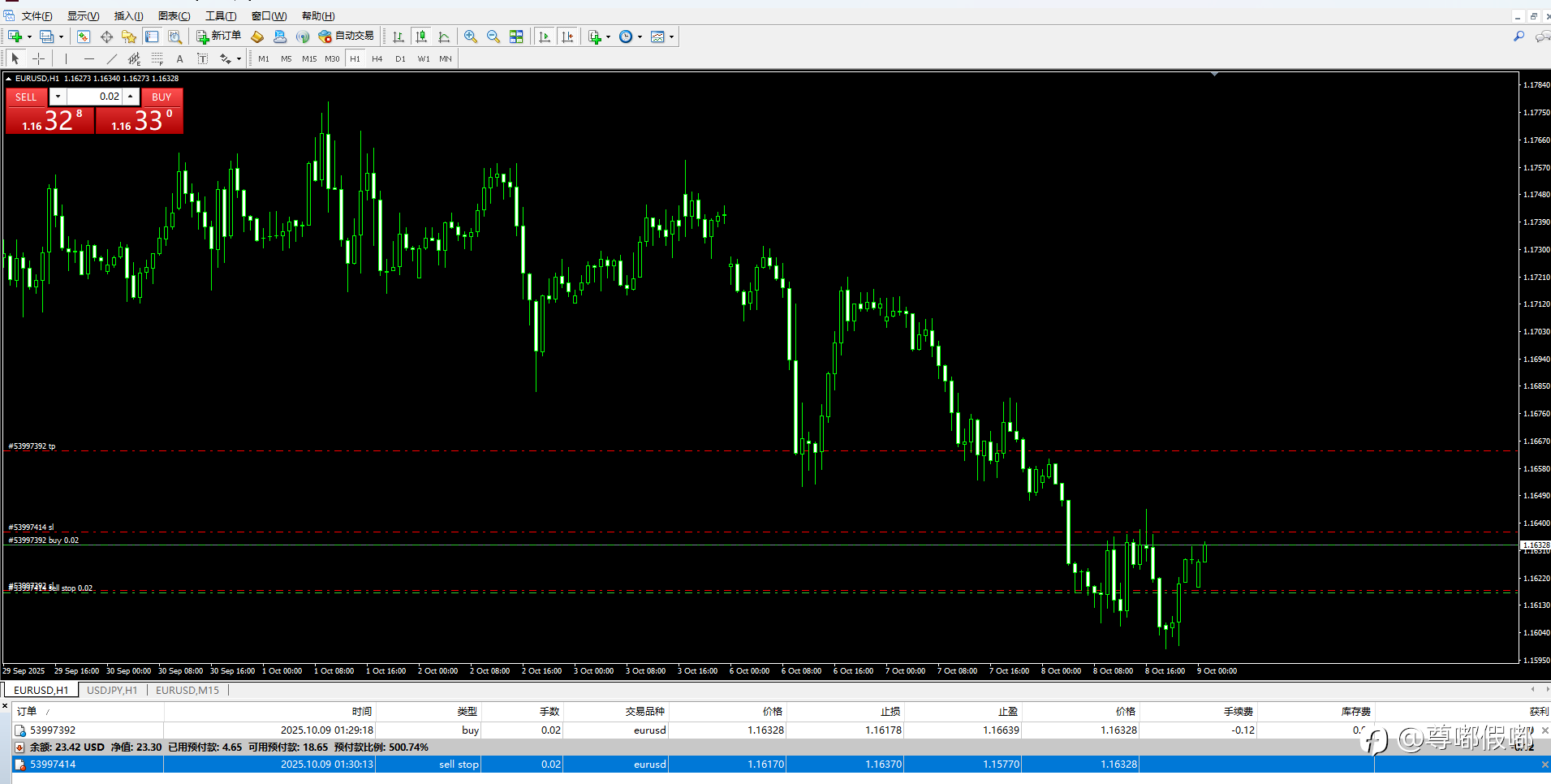The width and height of the screenshot is (1551, 784).
Task: Switch timeframe to D1
Action: pyautogui.click(x=400, y=58)
